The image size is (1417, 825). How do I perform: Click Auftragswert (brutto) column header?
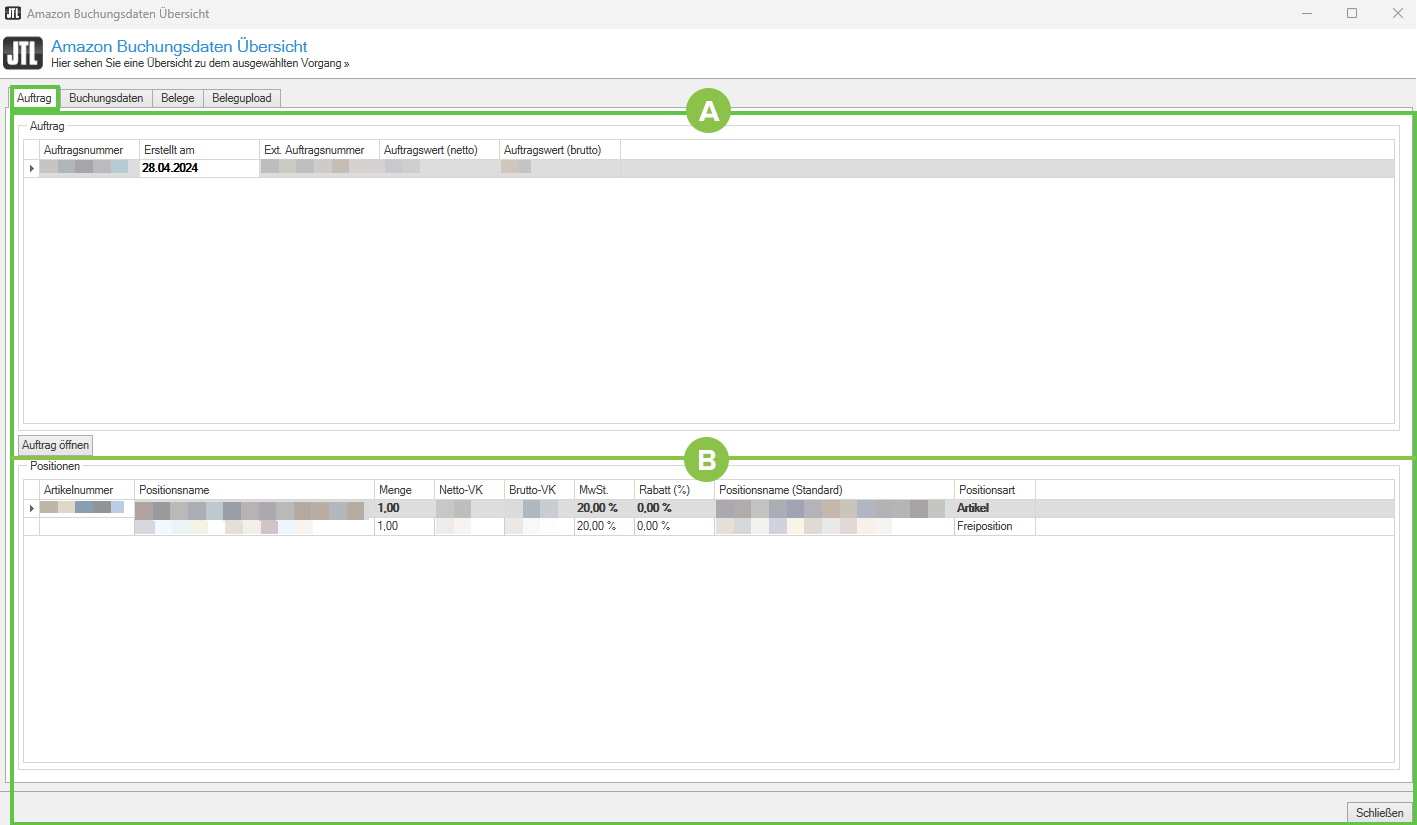point(553,150)
